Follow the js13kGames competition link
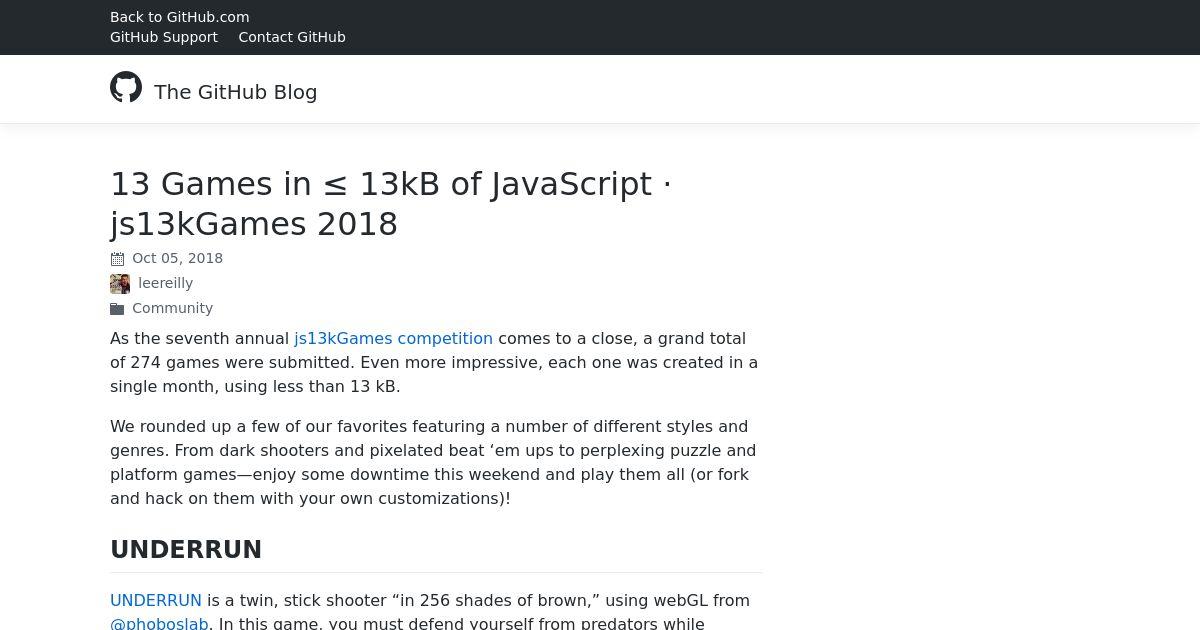Image resolution: width=1200 pixels, height=630 pixels. click(x=393, y=338)
